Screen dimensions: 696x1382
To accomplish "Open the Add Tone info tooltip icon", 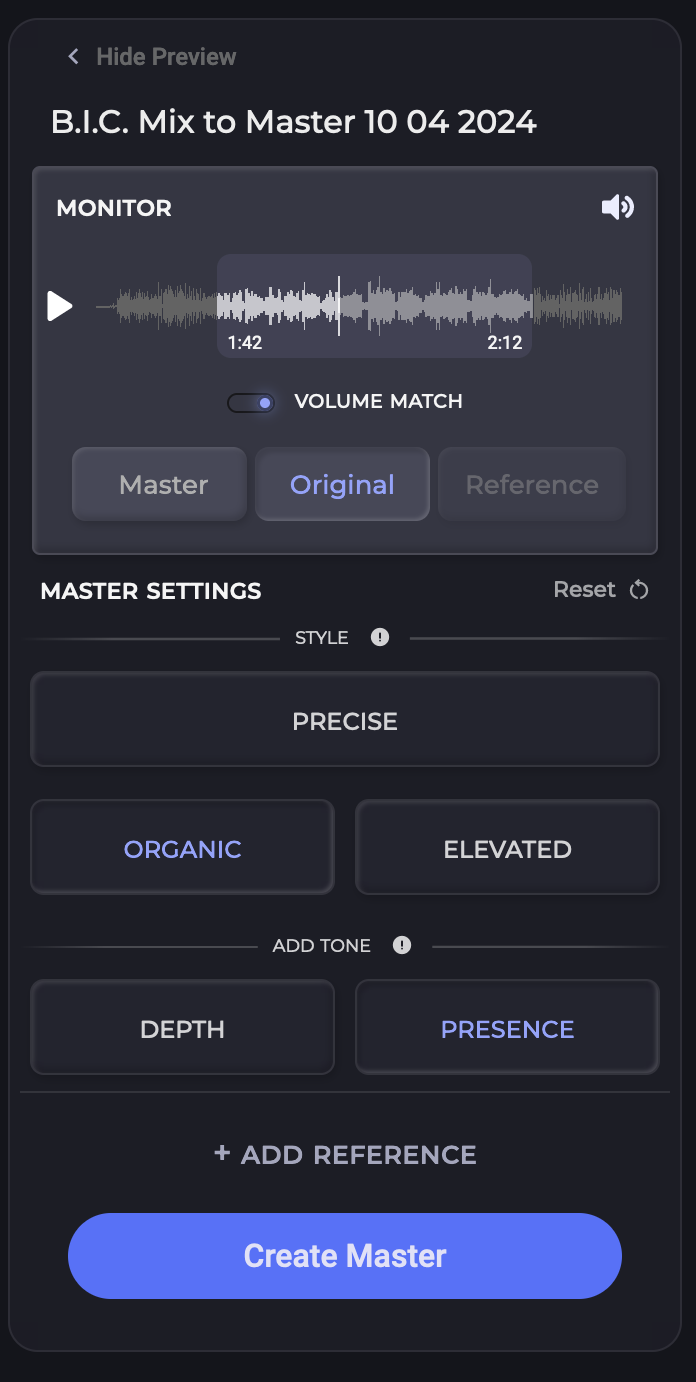I will (x=402, y=944).
